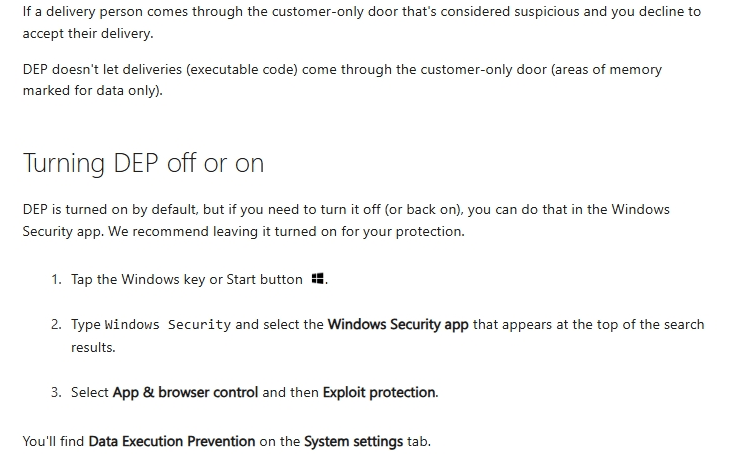Viewport: 737px width, 454px height.
Task: Click the list number 3 marker
Action: [x=56, y=392]
